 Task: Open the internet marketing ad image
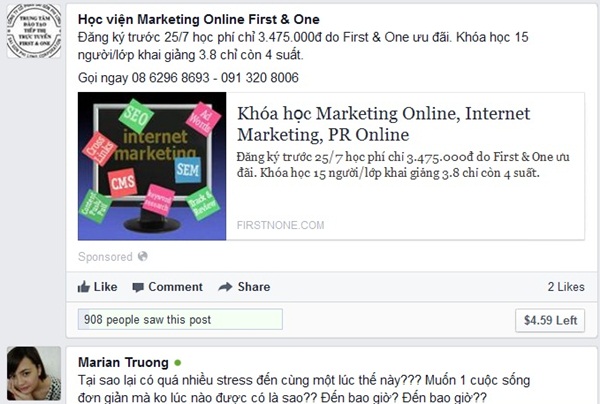click(152, 166)
